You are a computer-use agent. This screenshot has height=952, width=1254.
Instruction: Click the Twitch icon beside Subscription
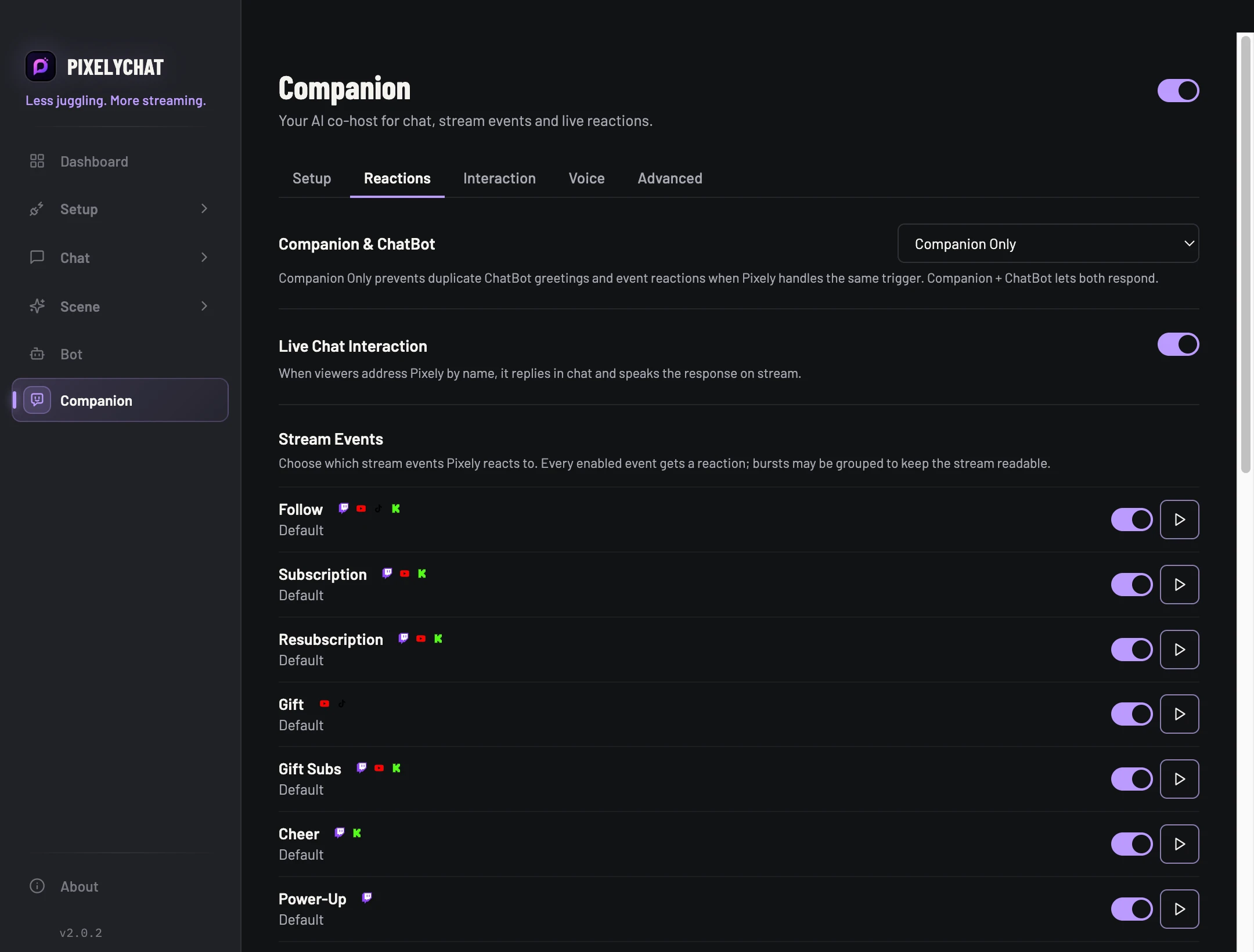[x=387, y=574]
